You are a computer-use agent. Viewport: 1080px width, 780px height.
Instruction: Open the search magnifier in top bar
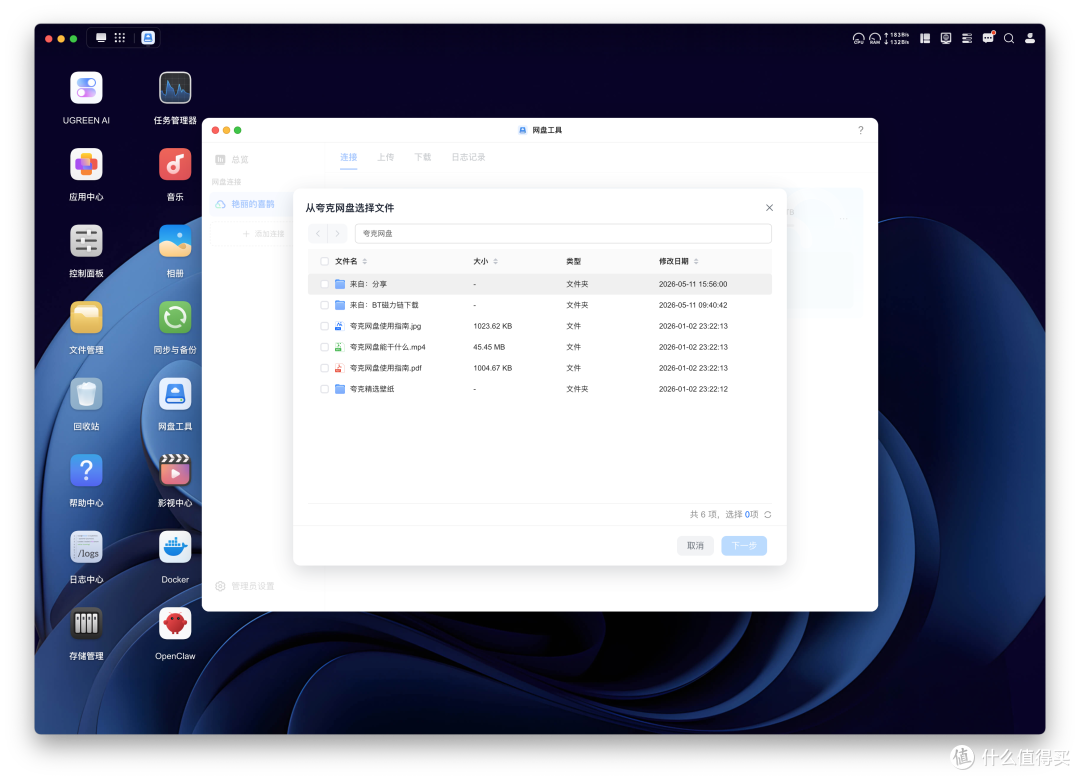[x=1009, y=39]
